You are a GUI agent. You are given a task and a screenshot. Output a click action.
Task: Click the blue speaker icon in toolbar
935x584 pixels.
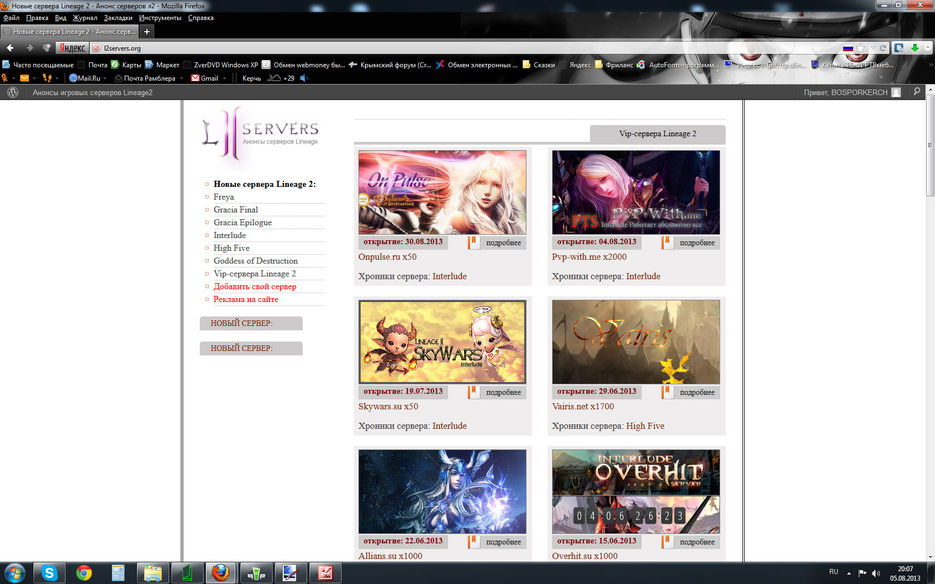pyautogui.click(x=304, y=78)
